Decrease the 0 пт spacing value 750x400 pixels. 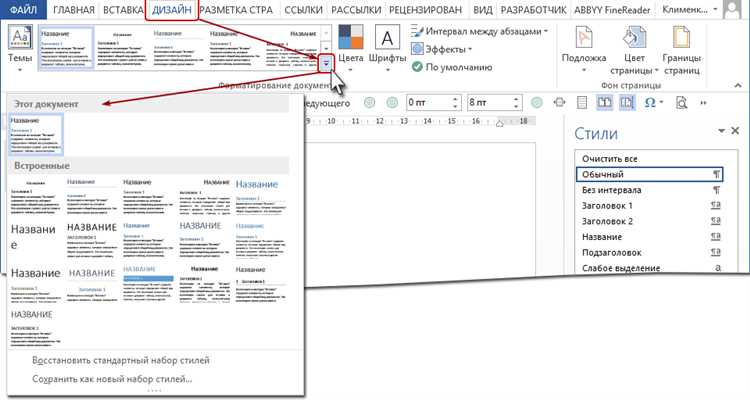pos(455,106)
